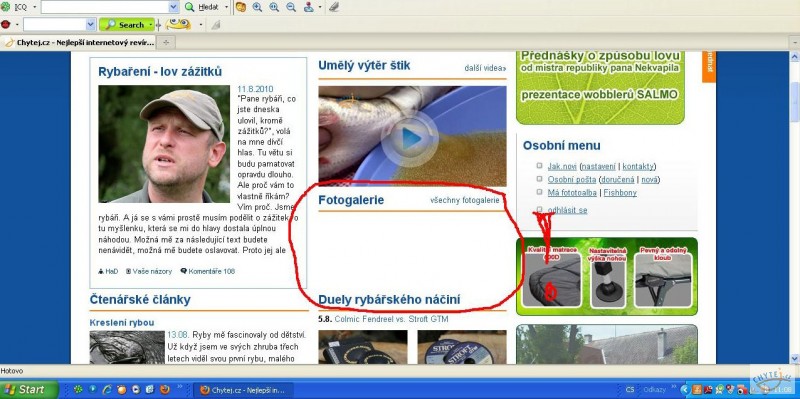
Task: Click the Pevný a odolný kloub ad image
Action: (663, 281)
